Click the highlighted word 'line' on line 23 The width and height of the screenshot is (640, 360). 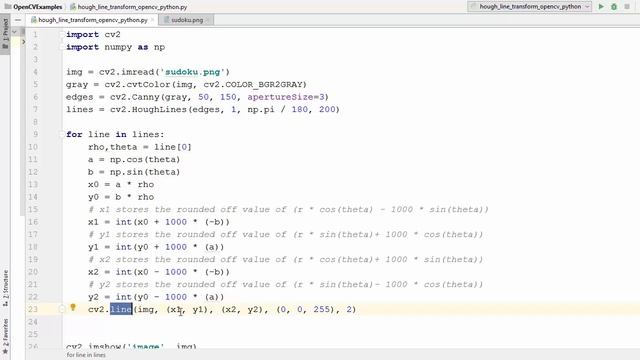click(x=121, y=309)
